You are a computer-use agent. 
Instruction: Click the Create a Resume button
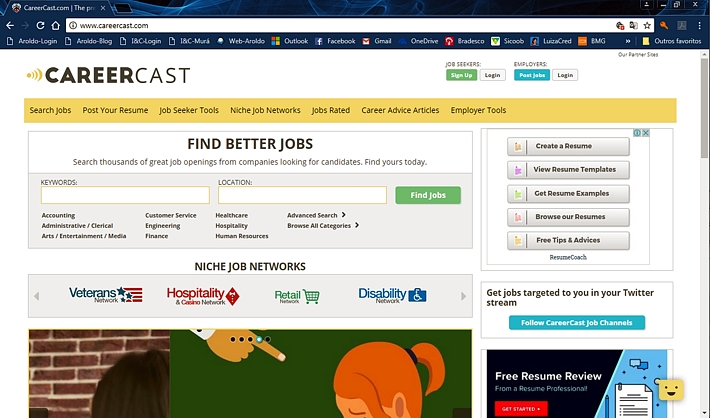[568, 146]
